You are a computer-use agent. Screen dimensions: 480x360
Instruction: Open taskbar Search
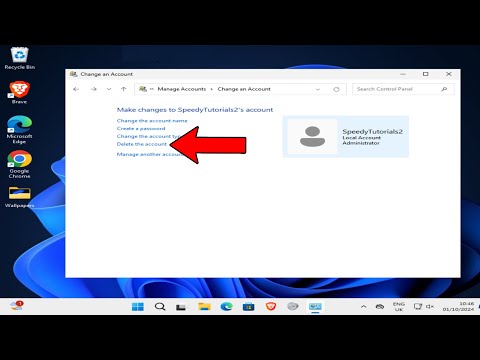click(x=160, y=306)
